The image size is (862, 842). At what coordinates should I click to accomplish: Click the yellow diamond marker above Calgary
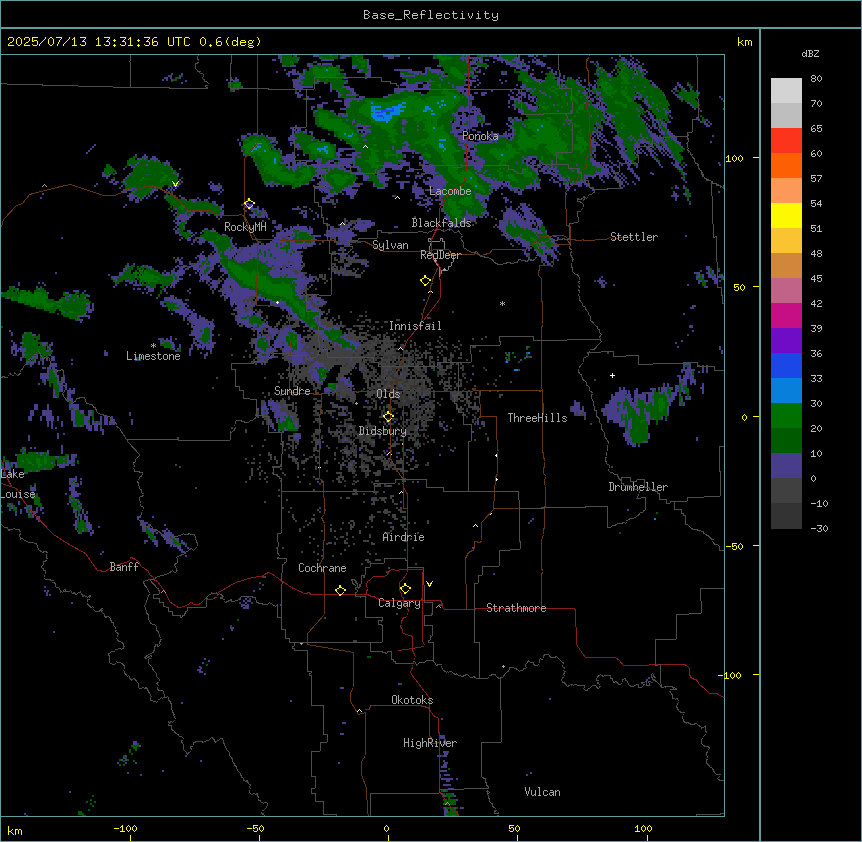click(x=405, y=589)
